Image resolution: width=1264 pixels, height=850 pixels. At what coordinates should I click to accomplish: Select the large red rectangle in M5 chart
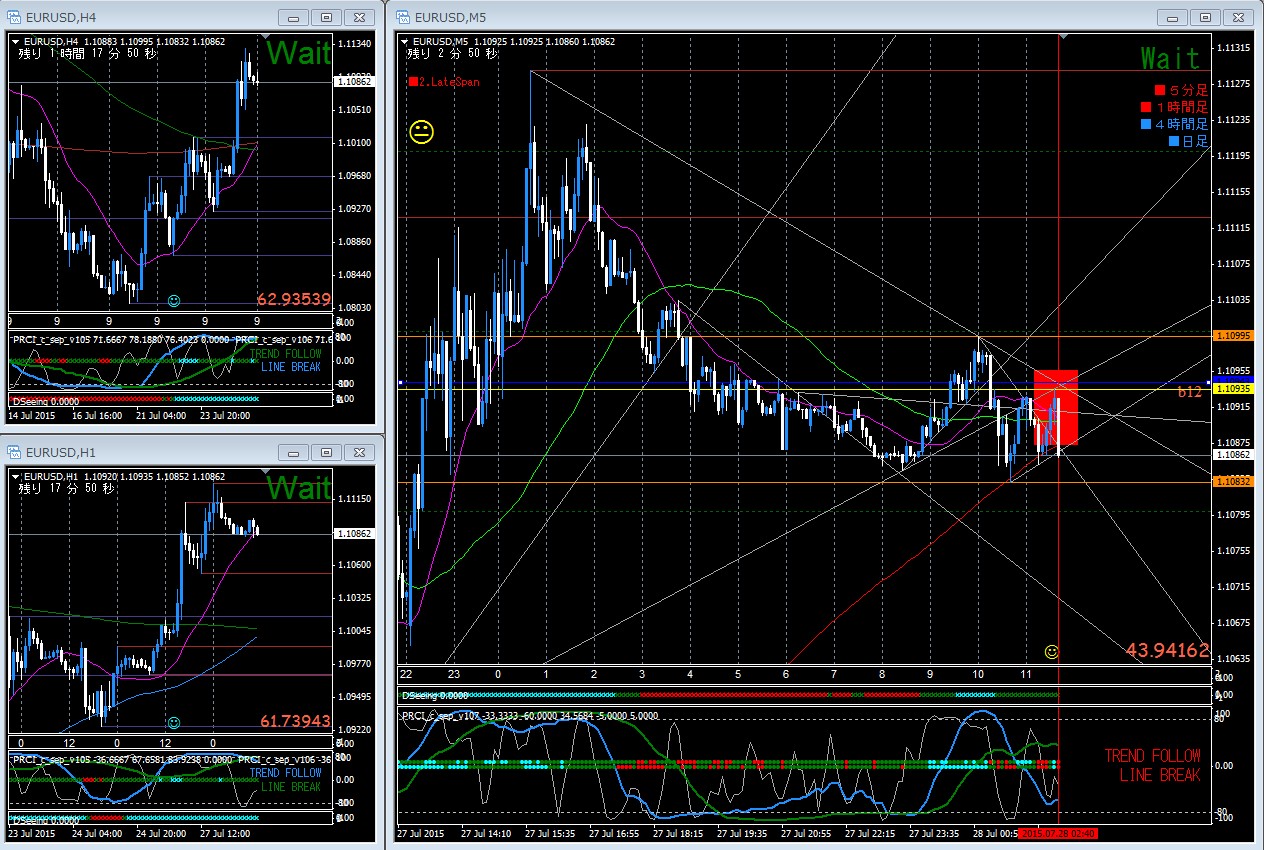tap(1055, 407)
